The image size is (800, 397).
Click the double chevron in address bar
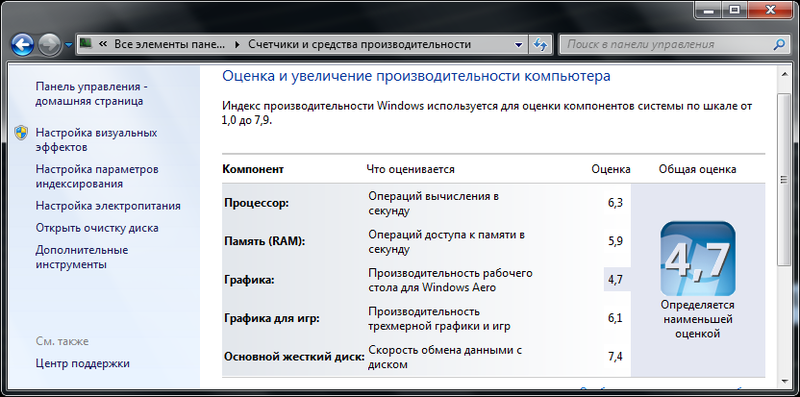click(103, 44)
